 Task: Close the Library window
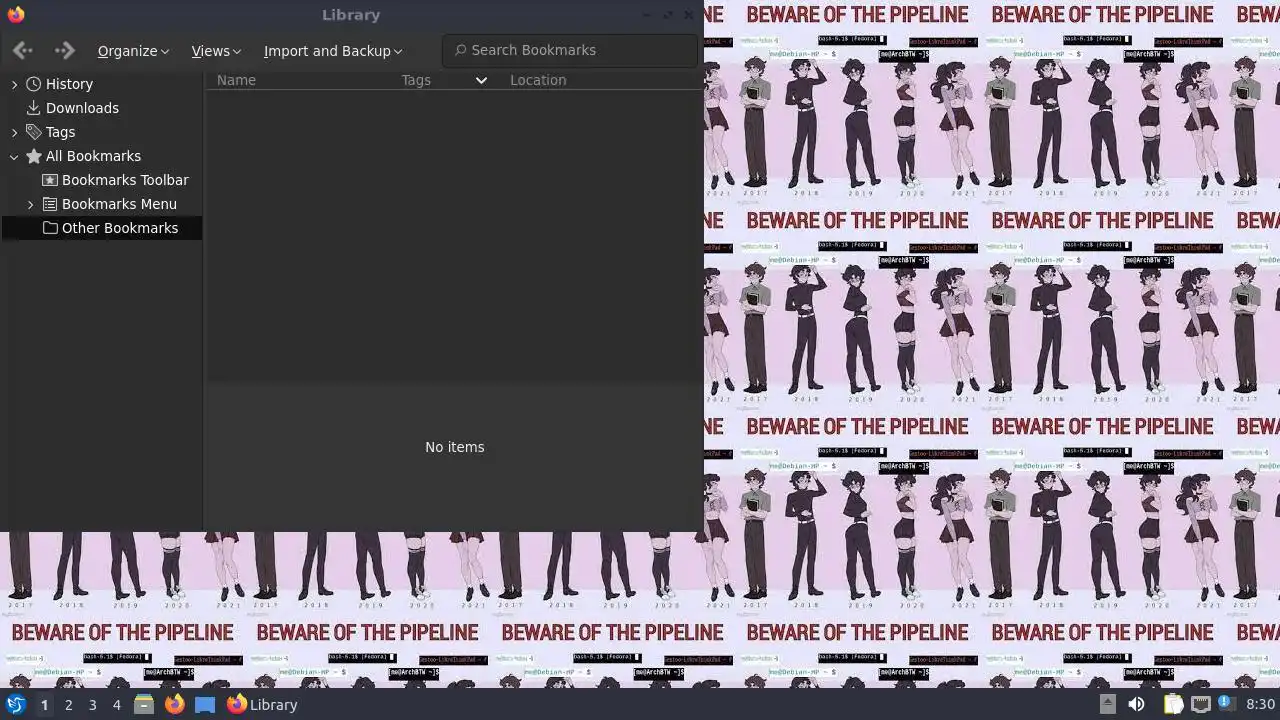(688, 14)
